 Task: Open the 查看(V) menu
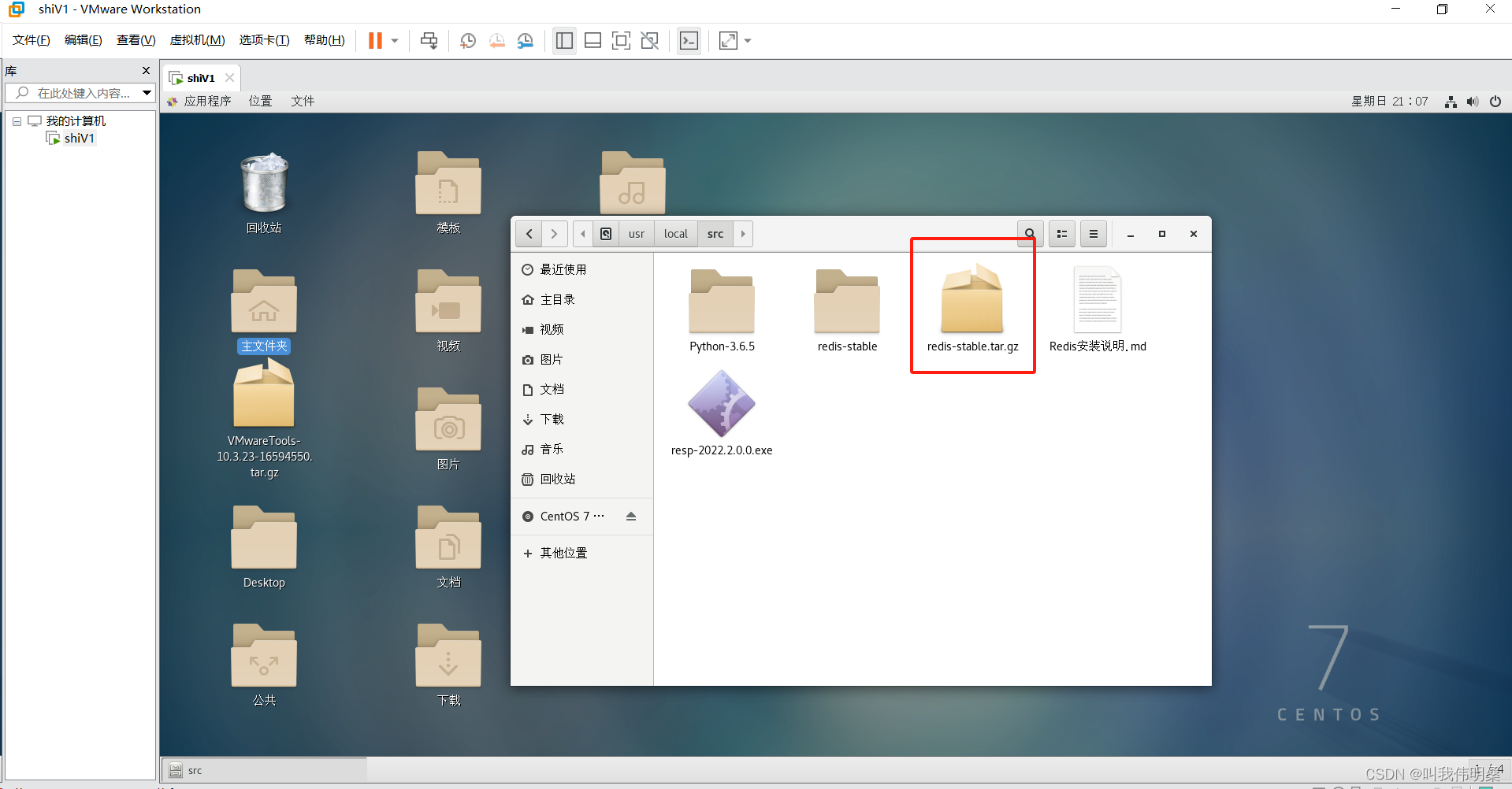[x=136, y=40]
